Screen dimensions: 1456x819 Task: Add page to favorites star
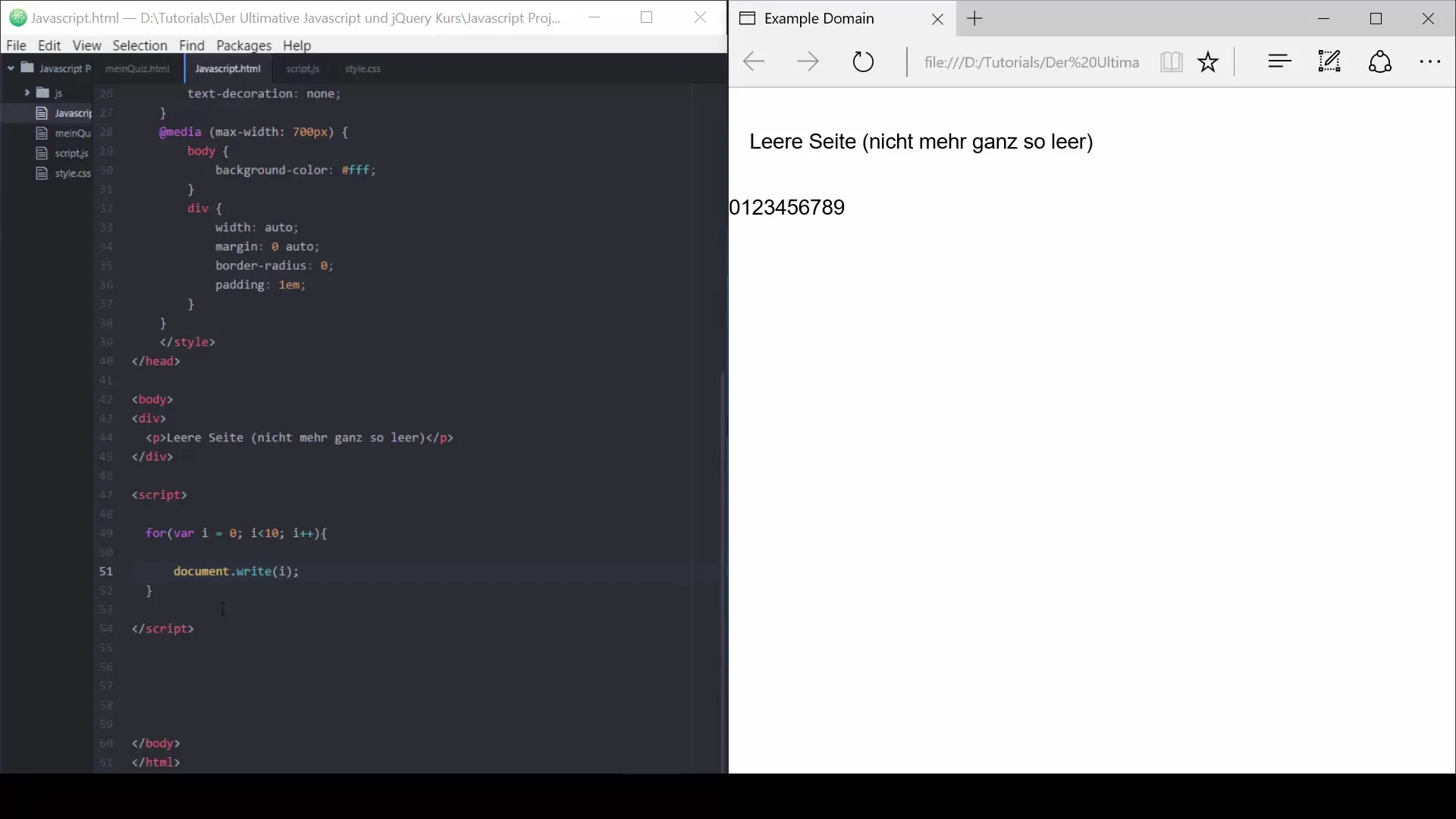coord(1208,62)
